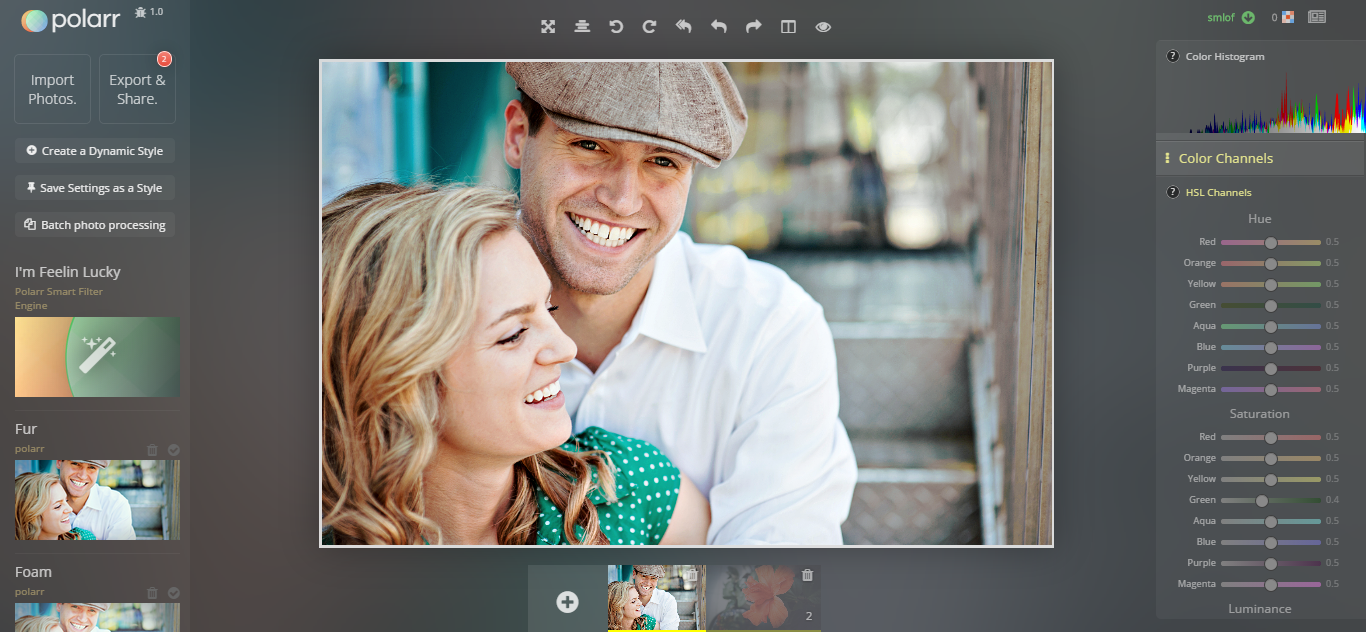Delete the flower photo from the filmstrip
The height and width of the screenshot is (632, 1366).
tap(808, 575)
